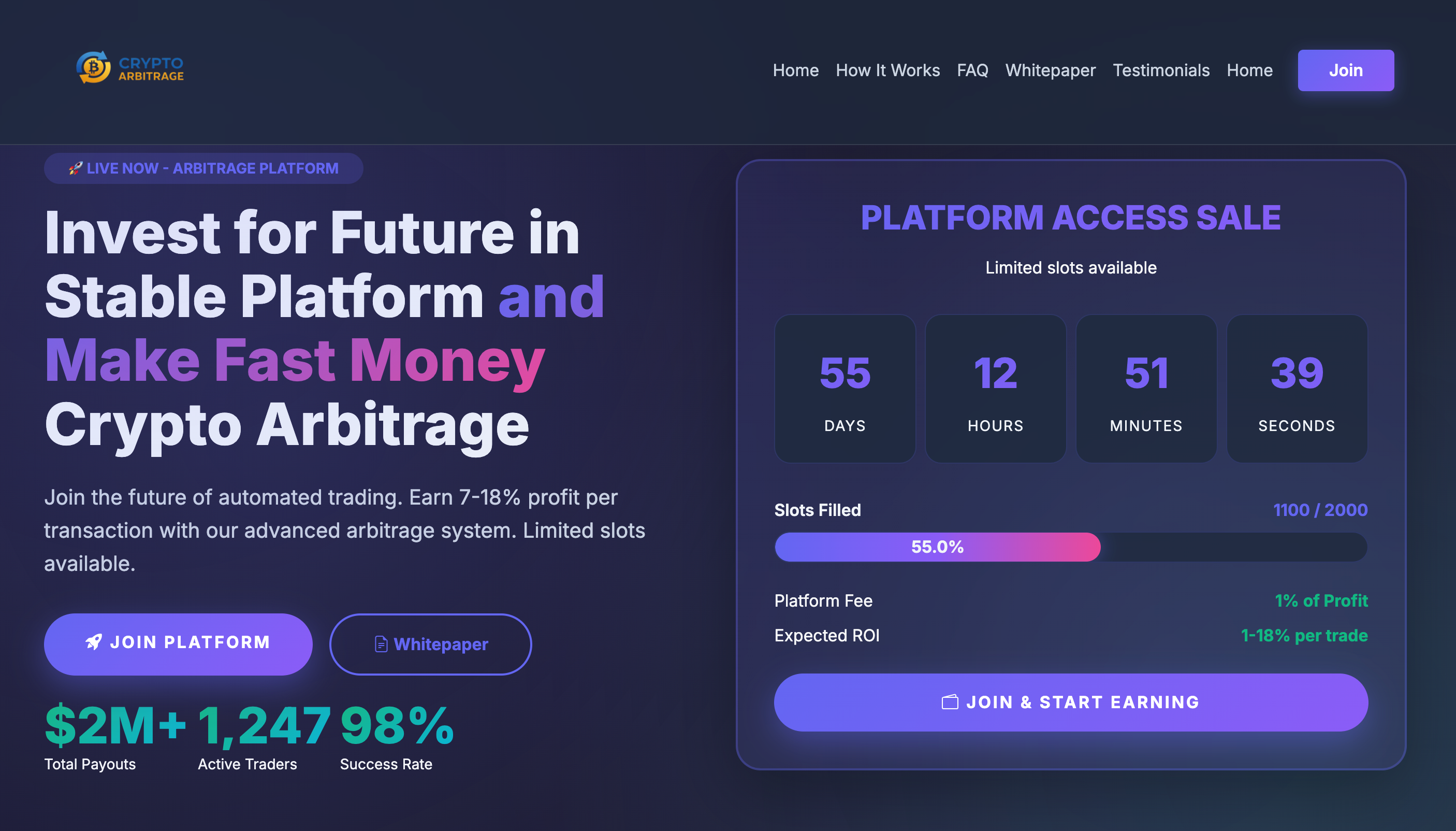The width and height of the screenshot is (1456, 831).
Task: Click the Seconds countdown box
Action: coord(1297,389)
